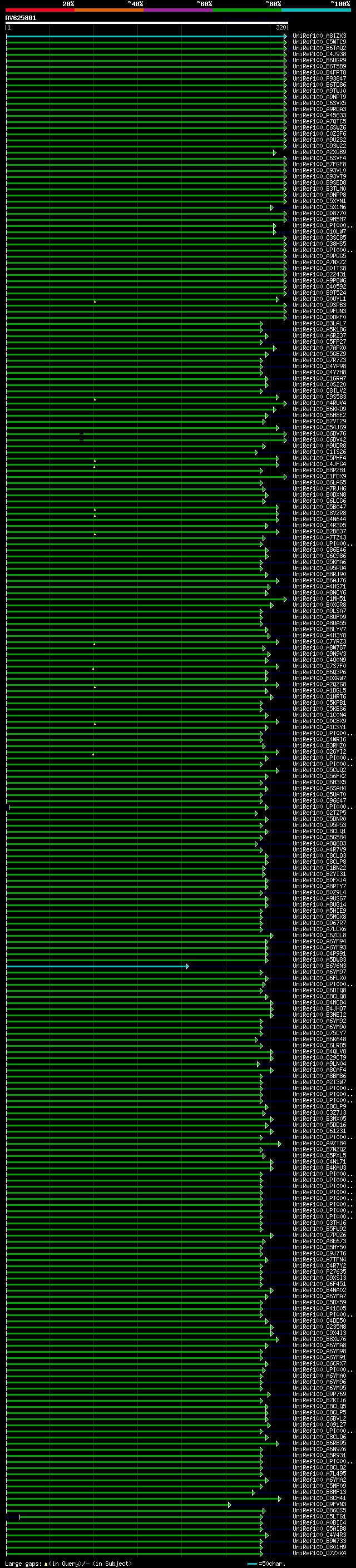Open hit UniRef100_B0FXJ4

(319, 880)
